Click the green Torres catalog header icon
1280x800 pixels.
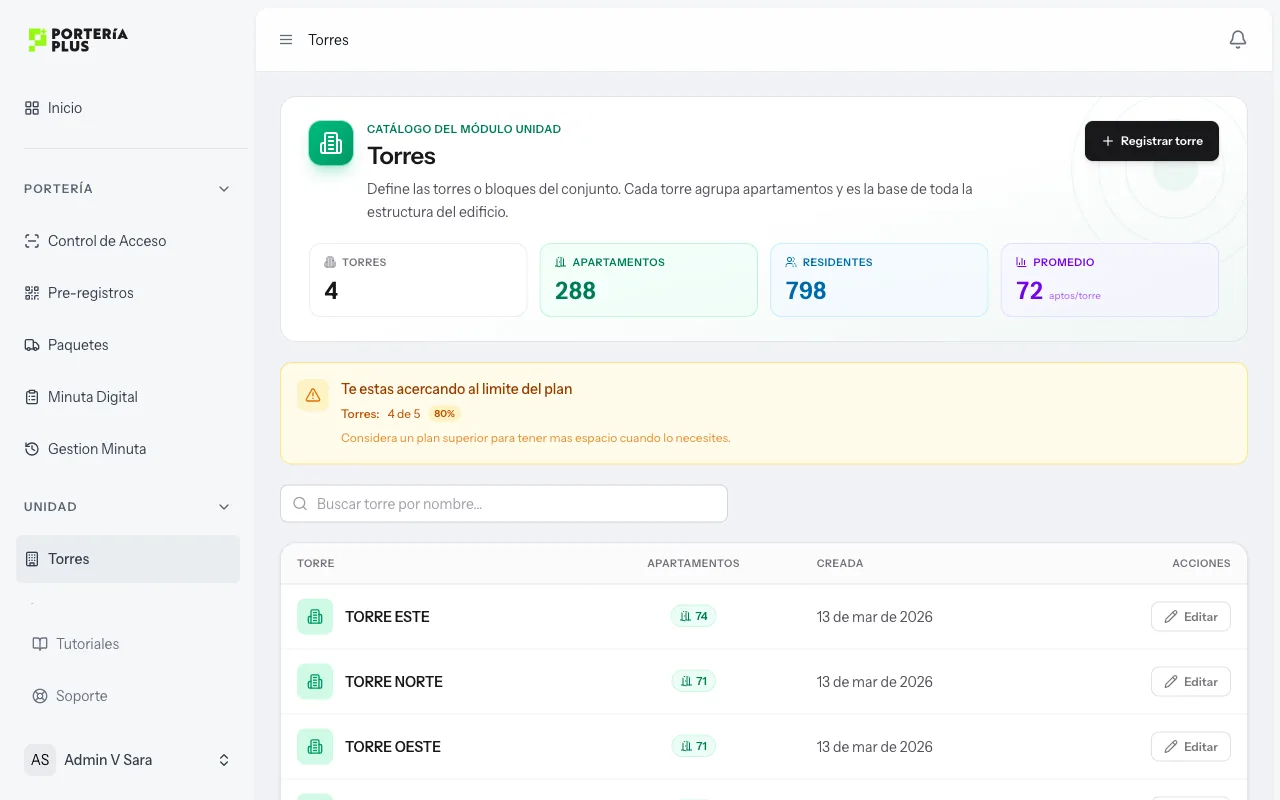pyautogui.click(x=331, y=143)
